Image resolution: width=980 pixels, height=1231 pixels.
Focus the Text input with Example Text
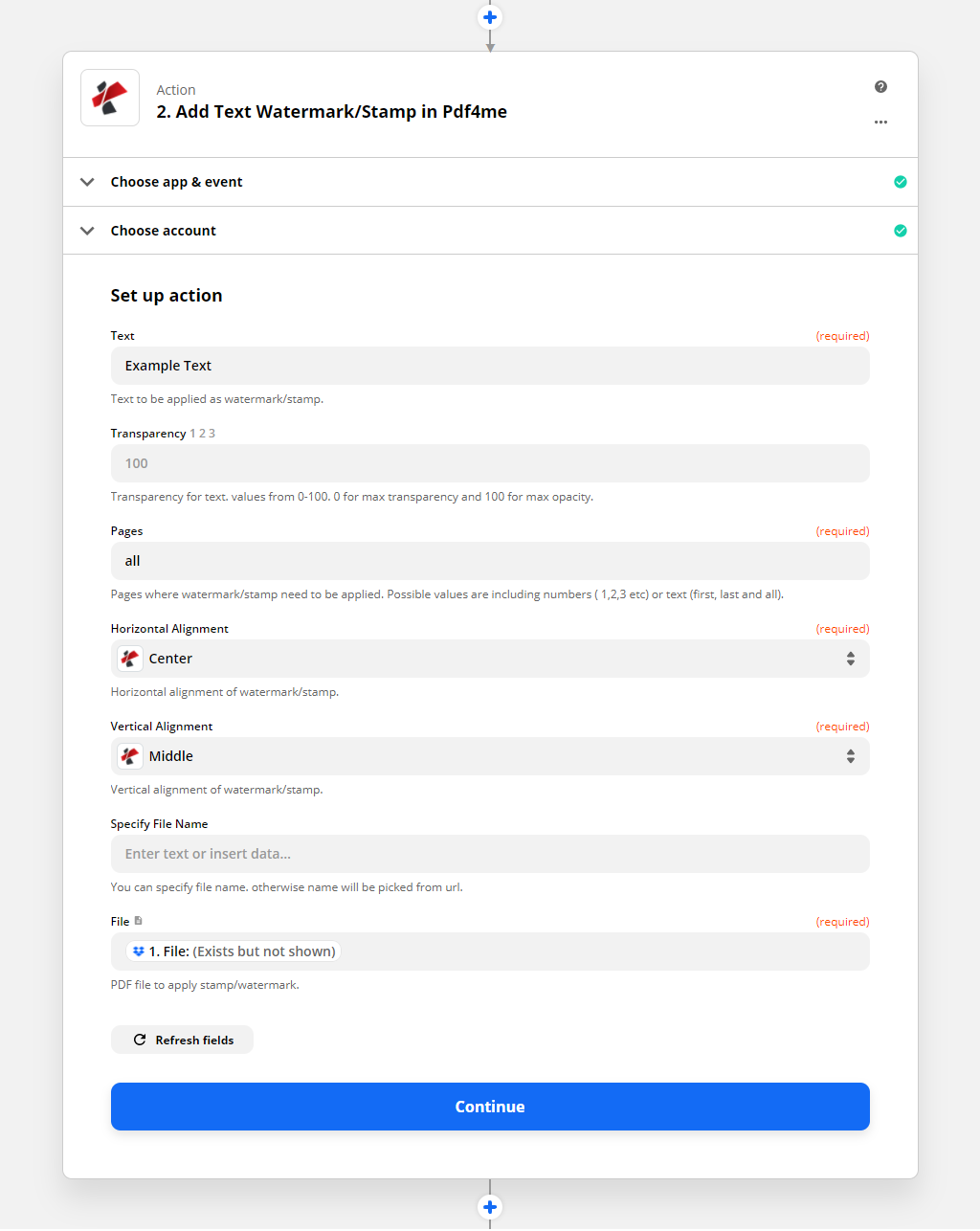click(x=490, y=366)
